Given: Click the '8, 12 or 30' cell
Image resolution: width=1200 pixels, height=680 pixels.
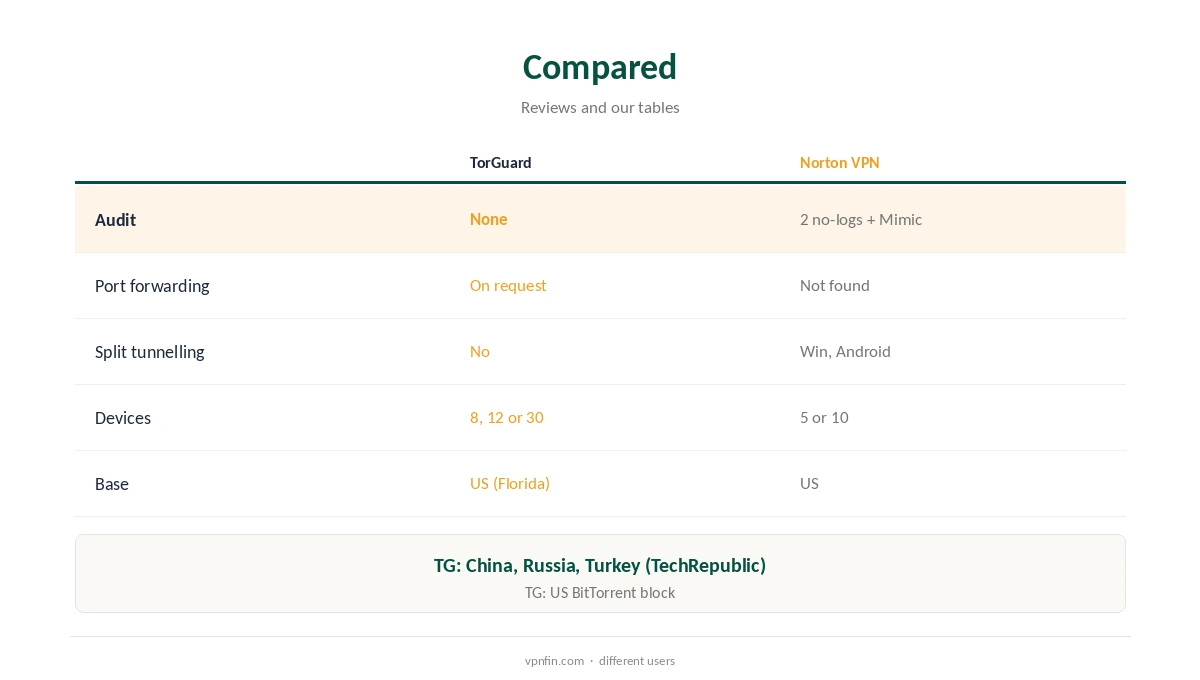Looking at the screenshot, I should tap(507, 417).
